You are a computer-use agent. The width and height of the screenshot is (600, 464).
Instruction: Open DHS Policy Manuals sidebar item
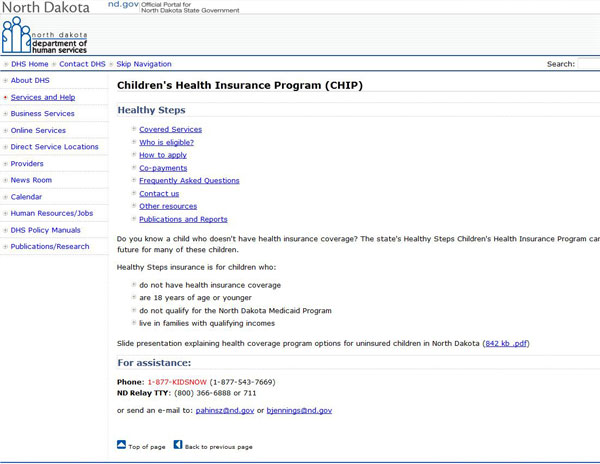(x=46, y=230)
